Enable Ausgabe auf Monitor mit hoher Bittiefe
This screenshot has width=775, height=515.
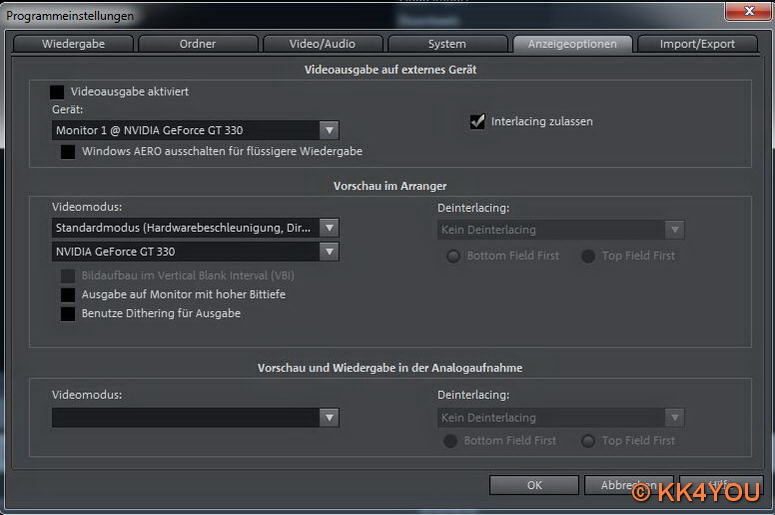(68, 295)
